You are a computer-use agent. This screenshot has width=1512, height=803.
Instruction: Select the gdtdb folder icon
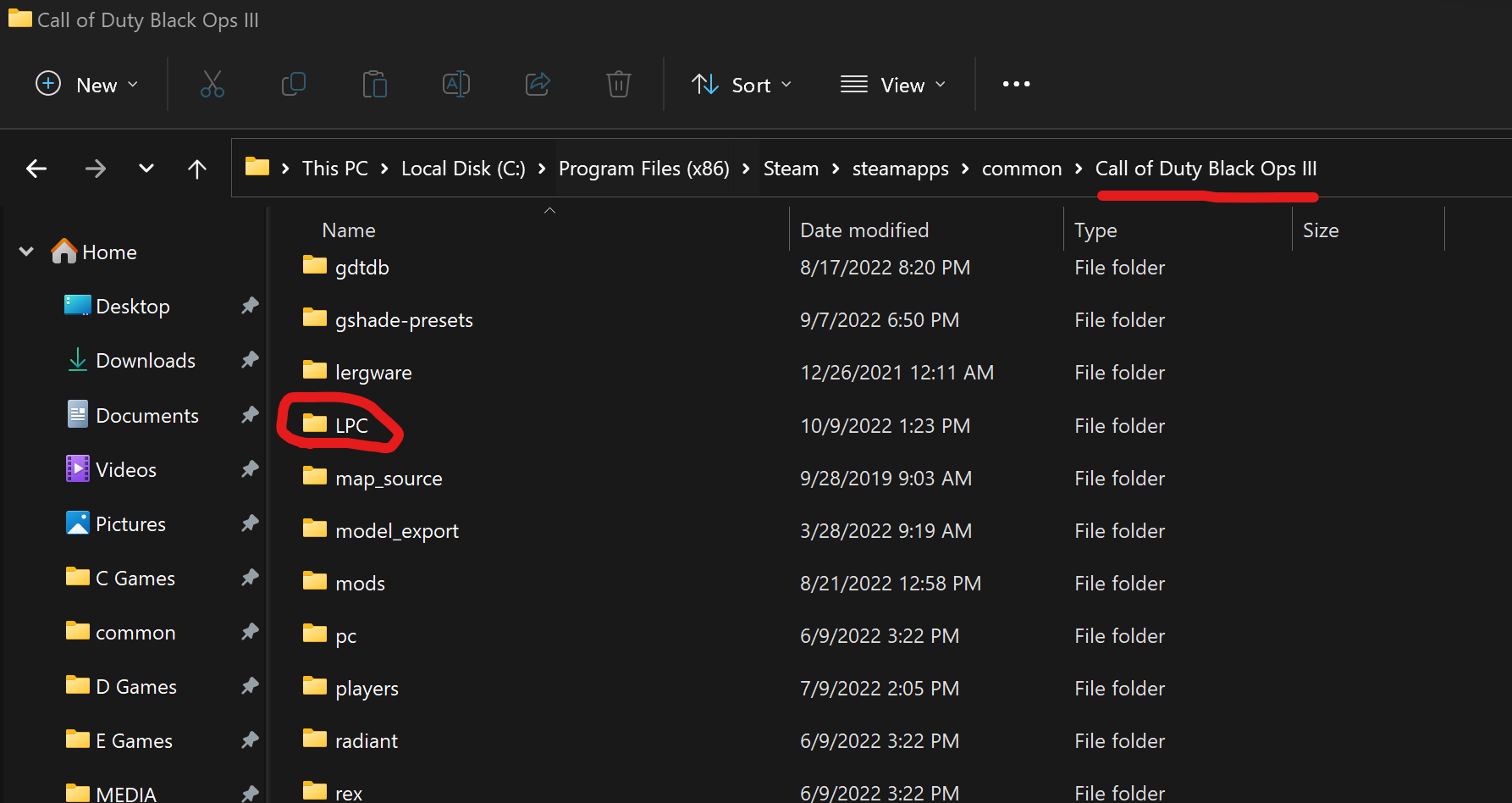pos(315,265)
